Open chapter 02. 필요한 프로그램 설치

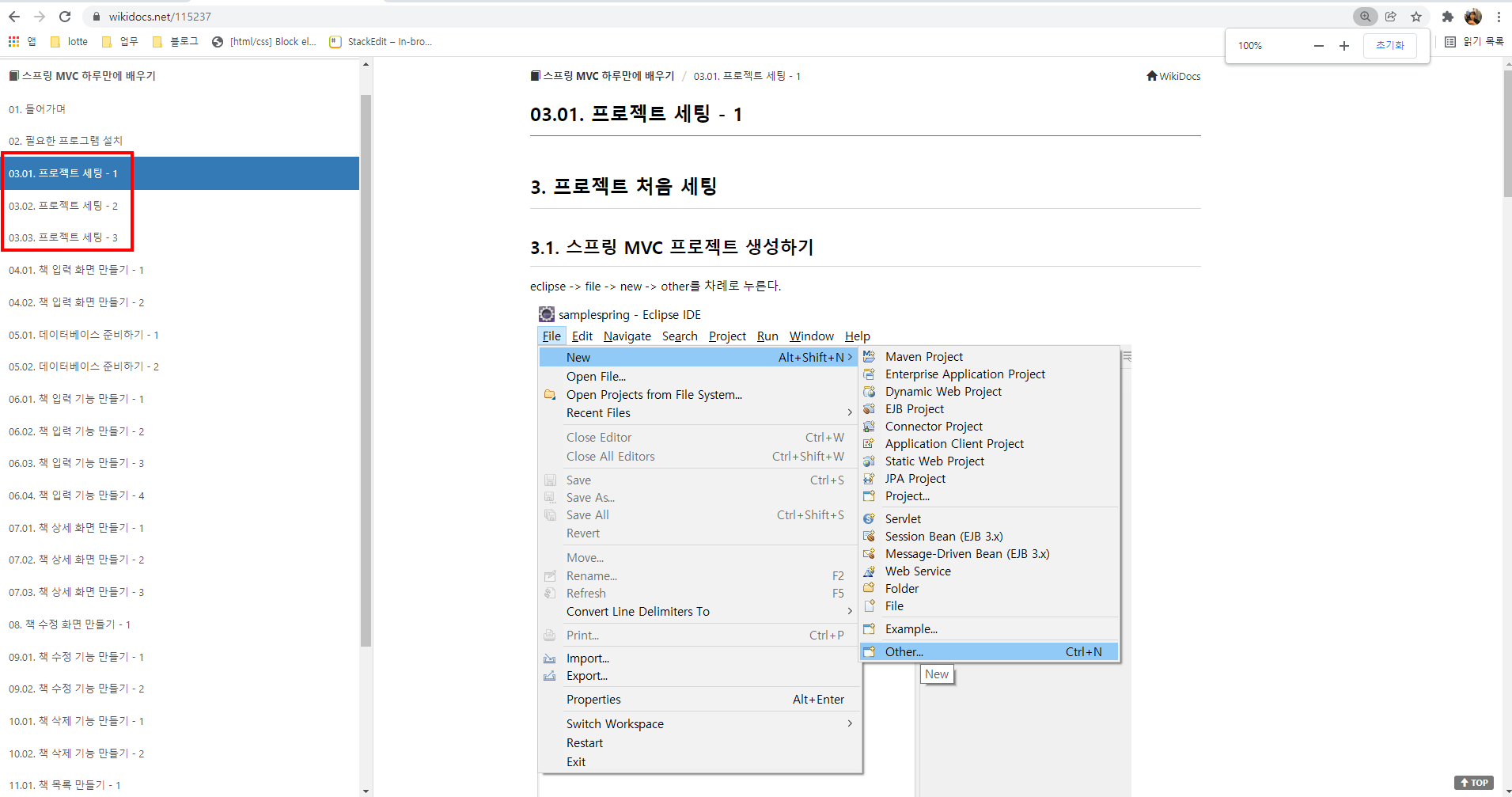pos(66,141)
